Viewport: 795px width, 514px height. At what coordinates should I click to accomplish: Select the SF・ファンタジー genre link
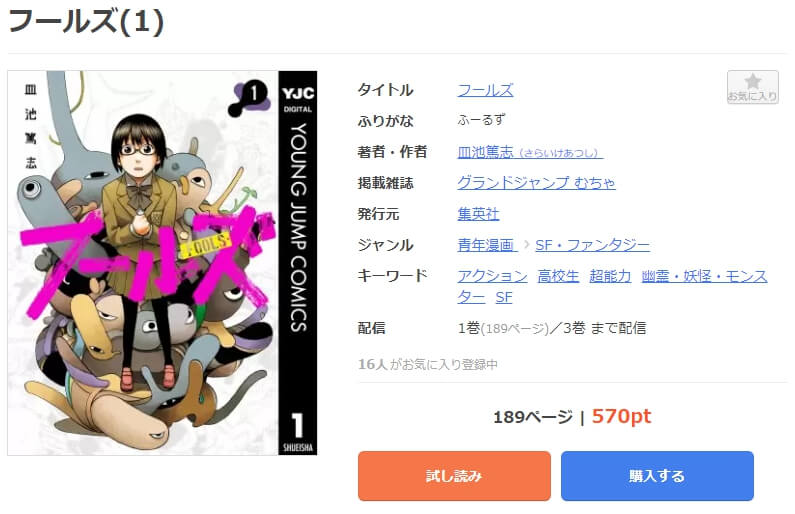click(592, 245)
